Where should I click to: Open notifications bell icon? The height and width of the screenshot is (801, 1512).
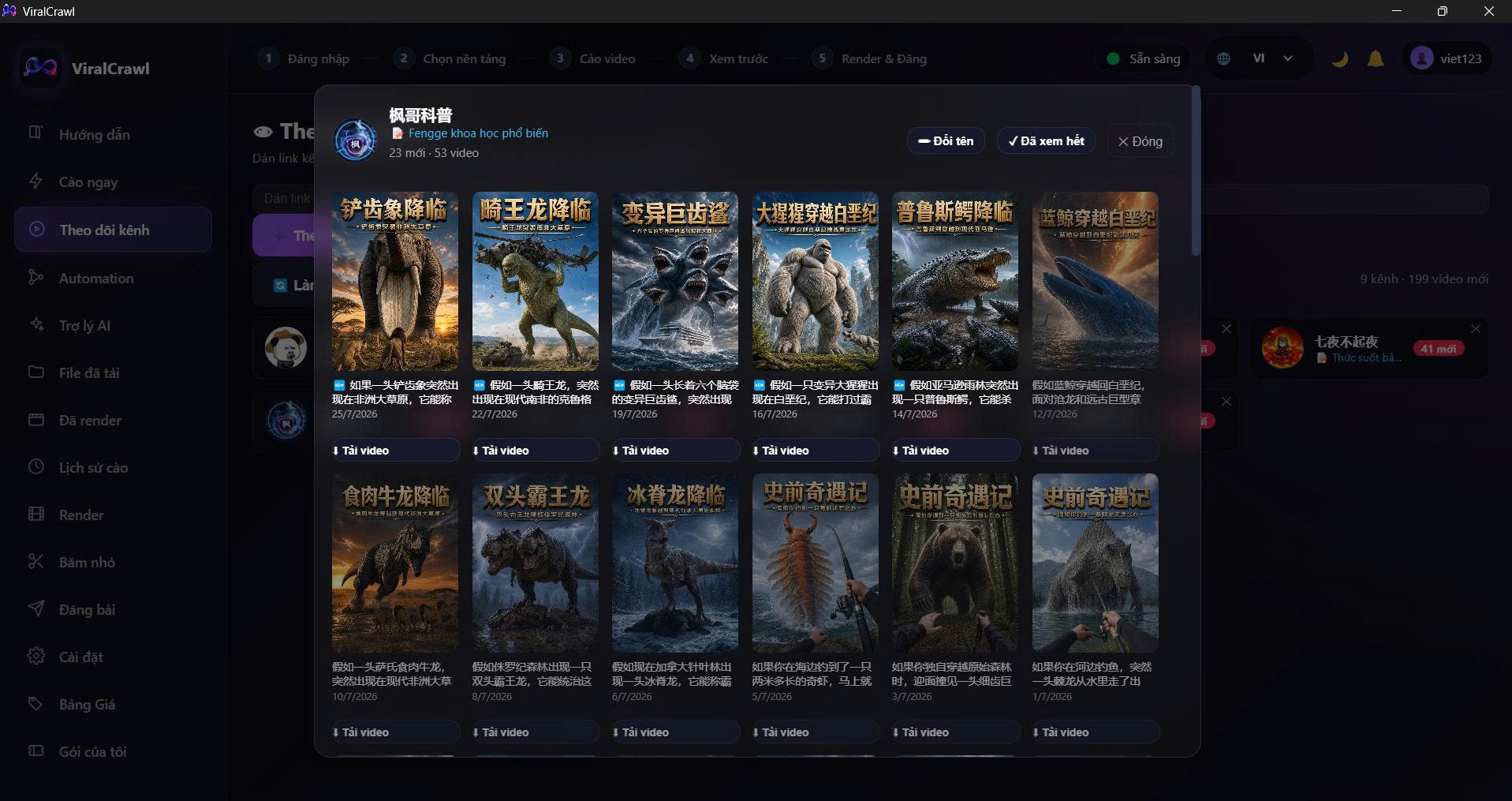1376,58
